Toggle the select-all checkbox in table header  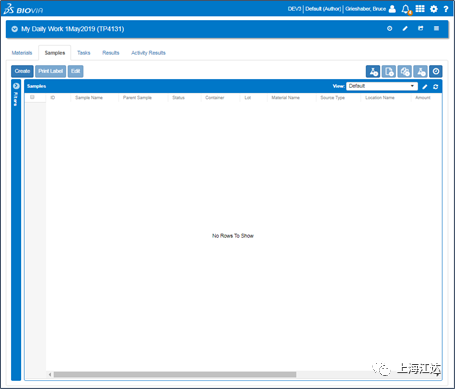[x=32, y=97]
